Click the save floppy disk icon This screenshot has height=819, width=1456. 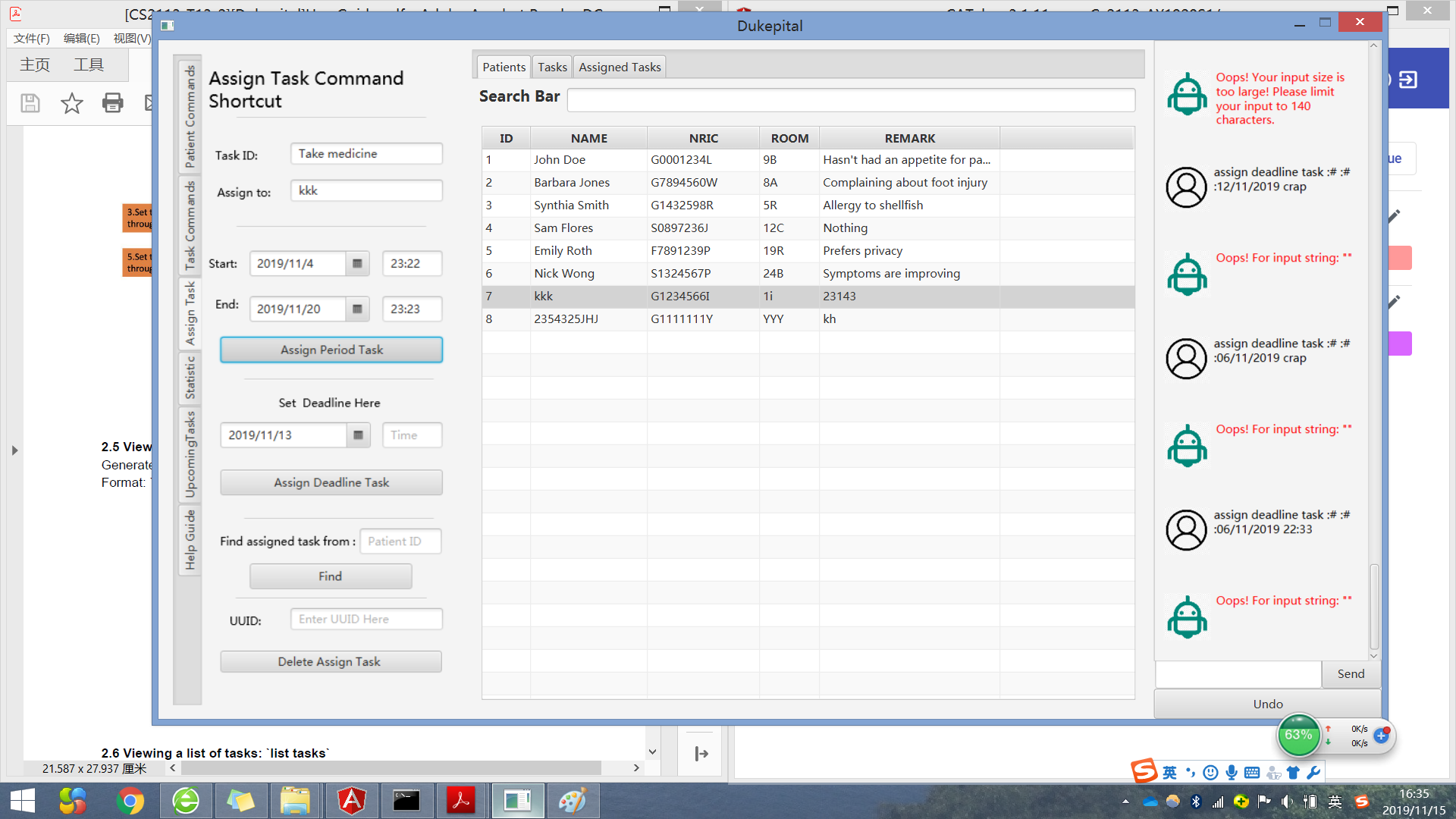point(30,103)
